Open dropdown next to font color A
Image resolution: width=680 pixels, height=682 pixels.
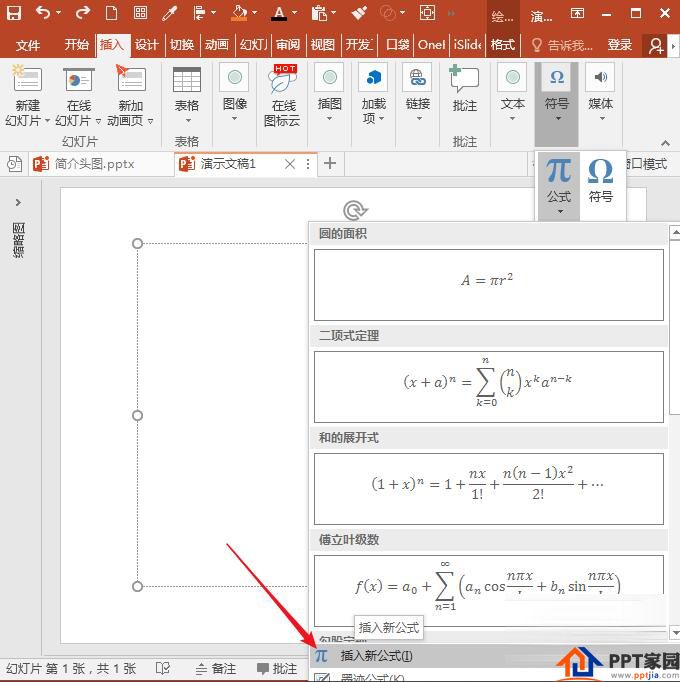tap(295, 13)
